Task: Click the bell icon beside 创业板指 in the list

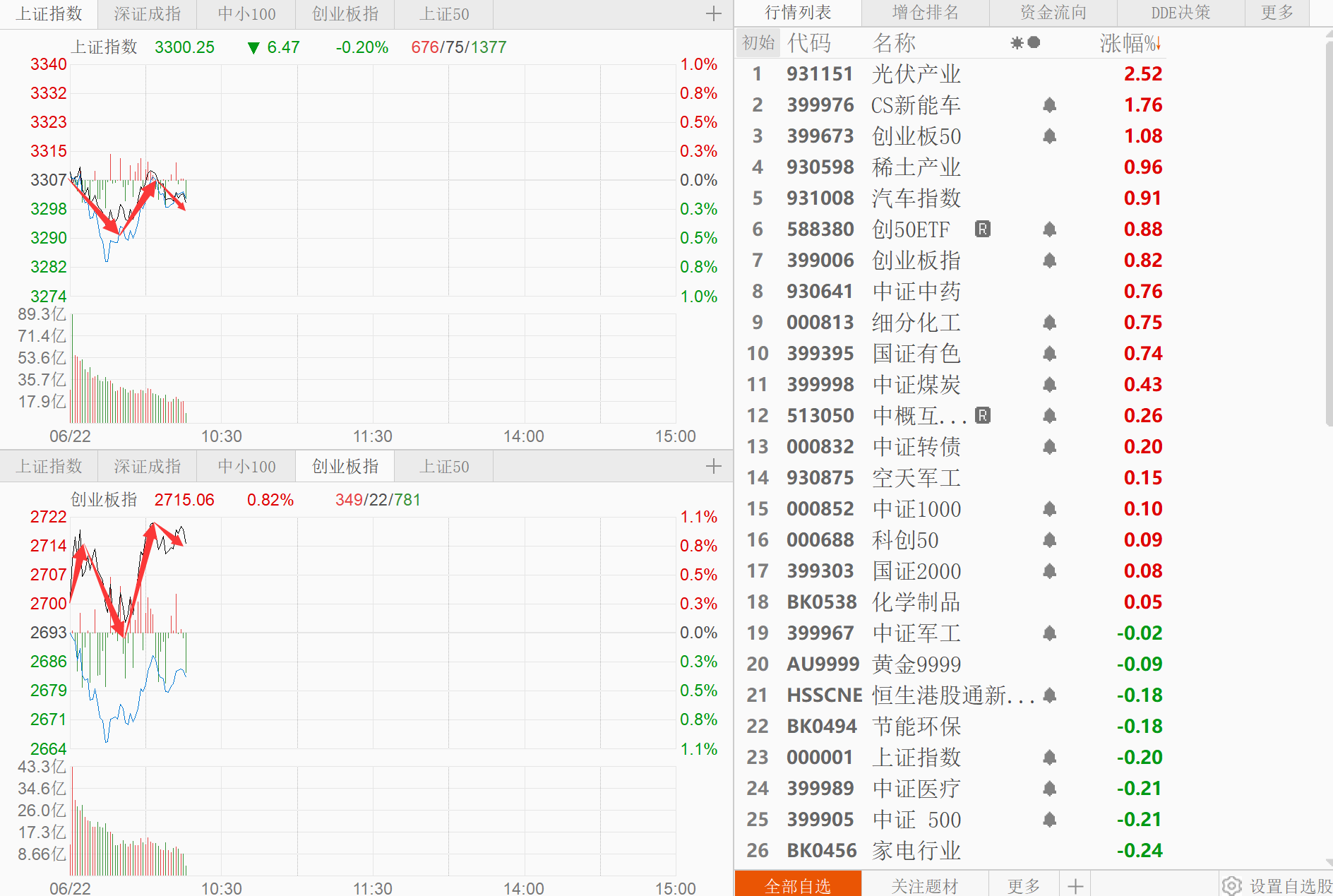Action: (1050, 261)
